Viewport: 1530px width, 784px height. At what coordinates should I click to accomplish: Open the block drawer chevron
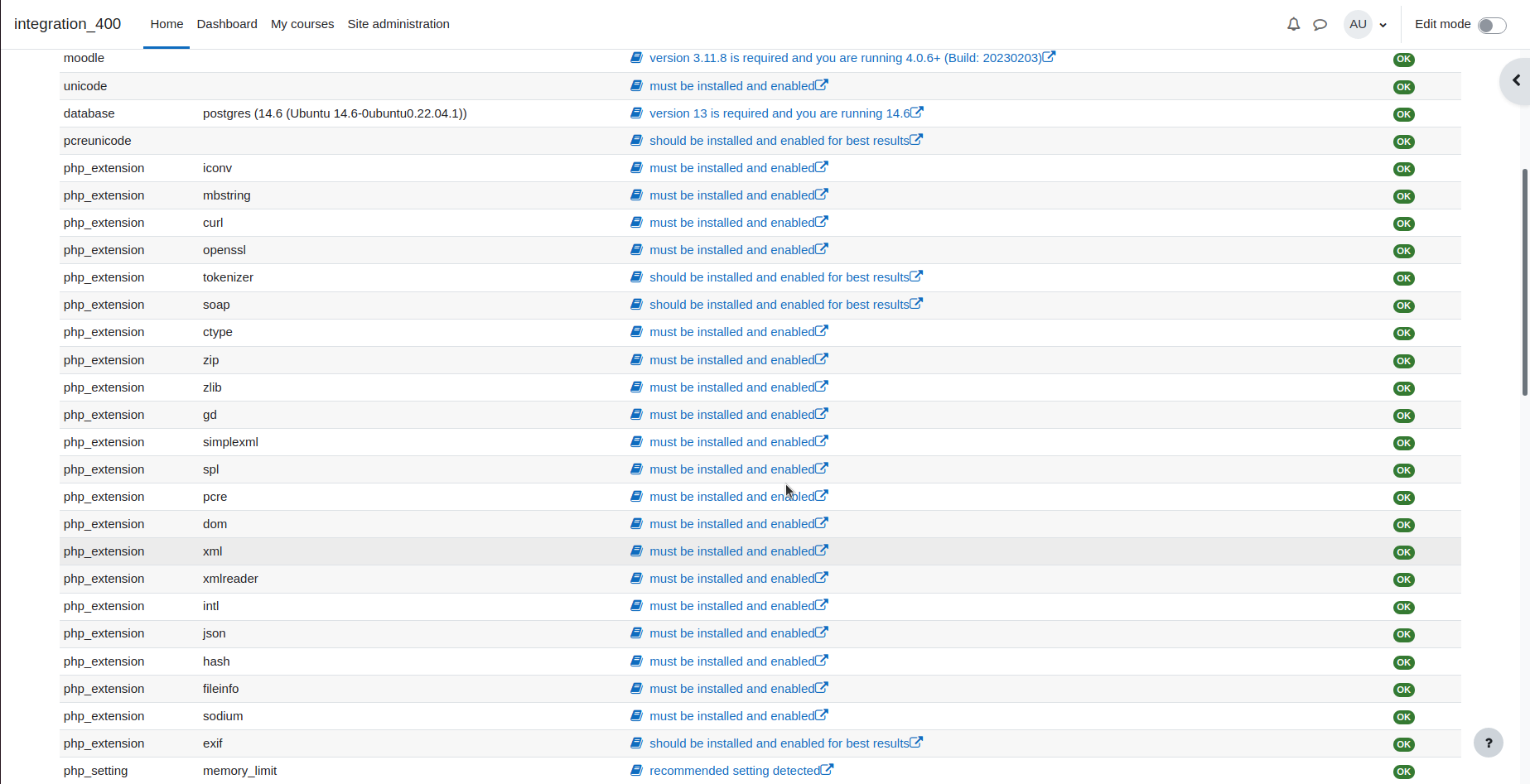pos(1516,80)
